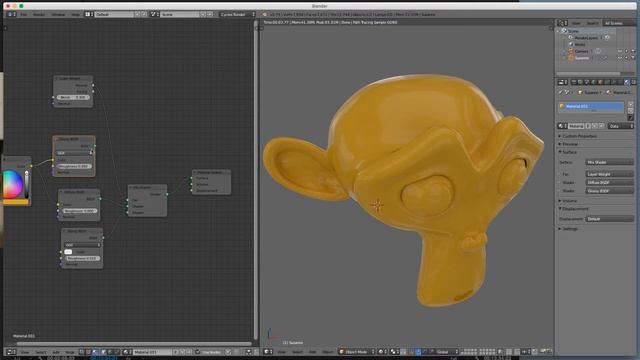Open the viewport shading mode icon in the 3D view header
This screenshot has width=640, height=360.
click(382, 352)
